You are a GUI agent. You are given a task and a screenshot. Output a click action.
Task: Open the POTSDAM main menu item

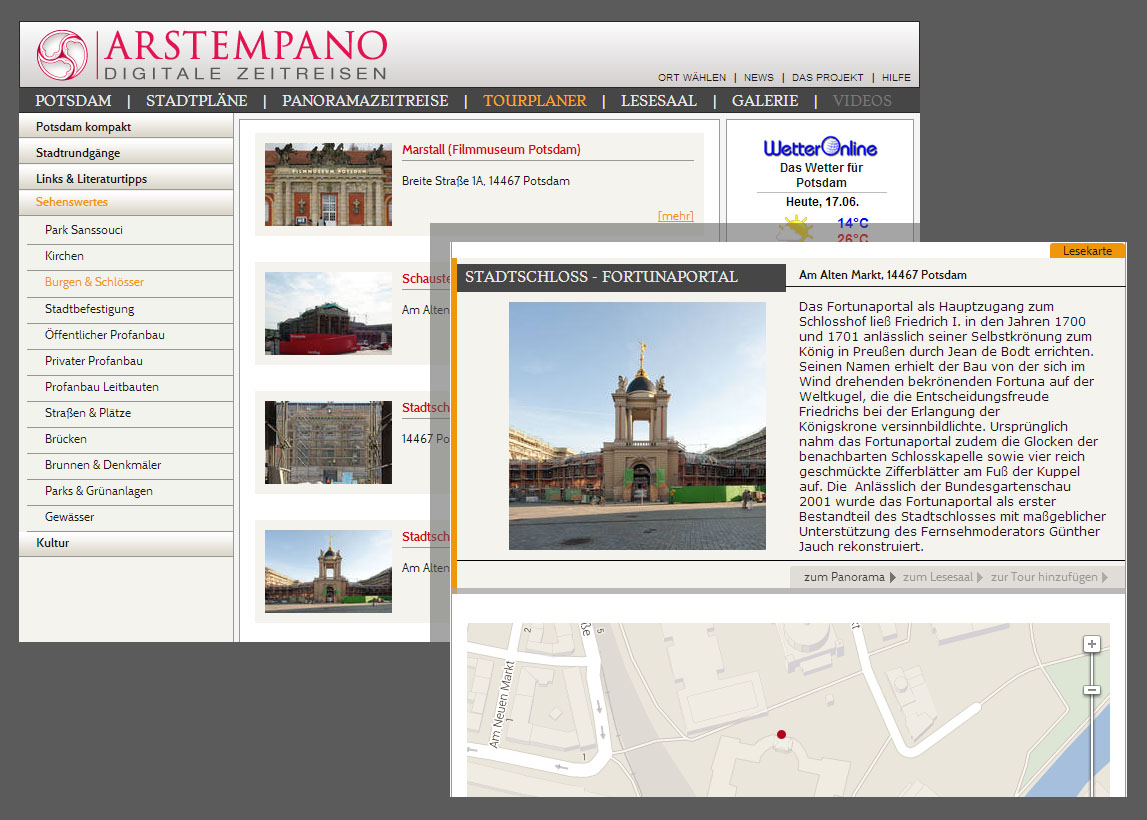click(x=73, y=100)
